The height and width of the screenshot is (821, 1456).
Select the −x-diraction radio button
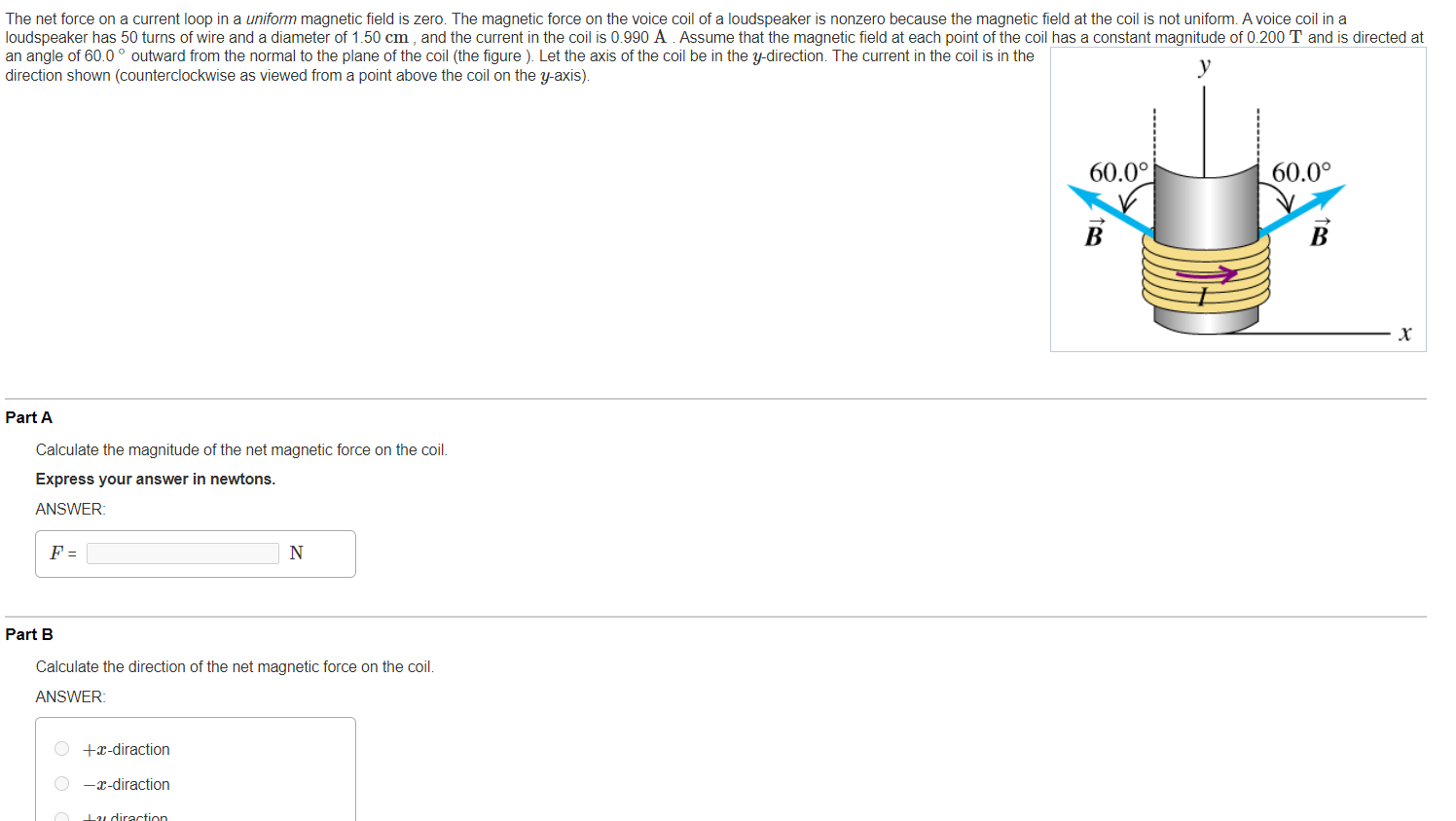coord(62,784)
